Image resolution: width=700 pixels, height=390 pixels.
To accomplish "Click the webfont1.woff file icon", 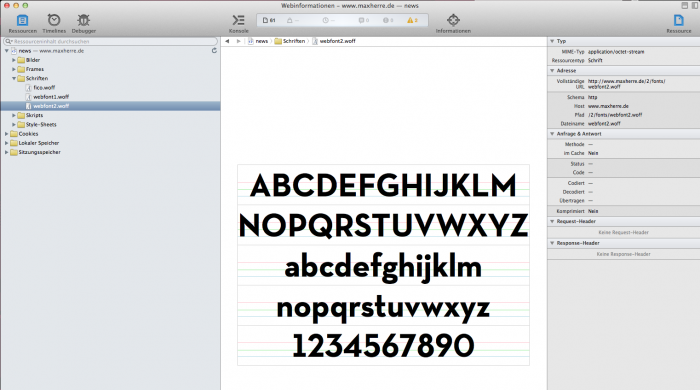I will (29, 97).
